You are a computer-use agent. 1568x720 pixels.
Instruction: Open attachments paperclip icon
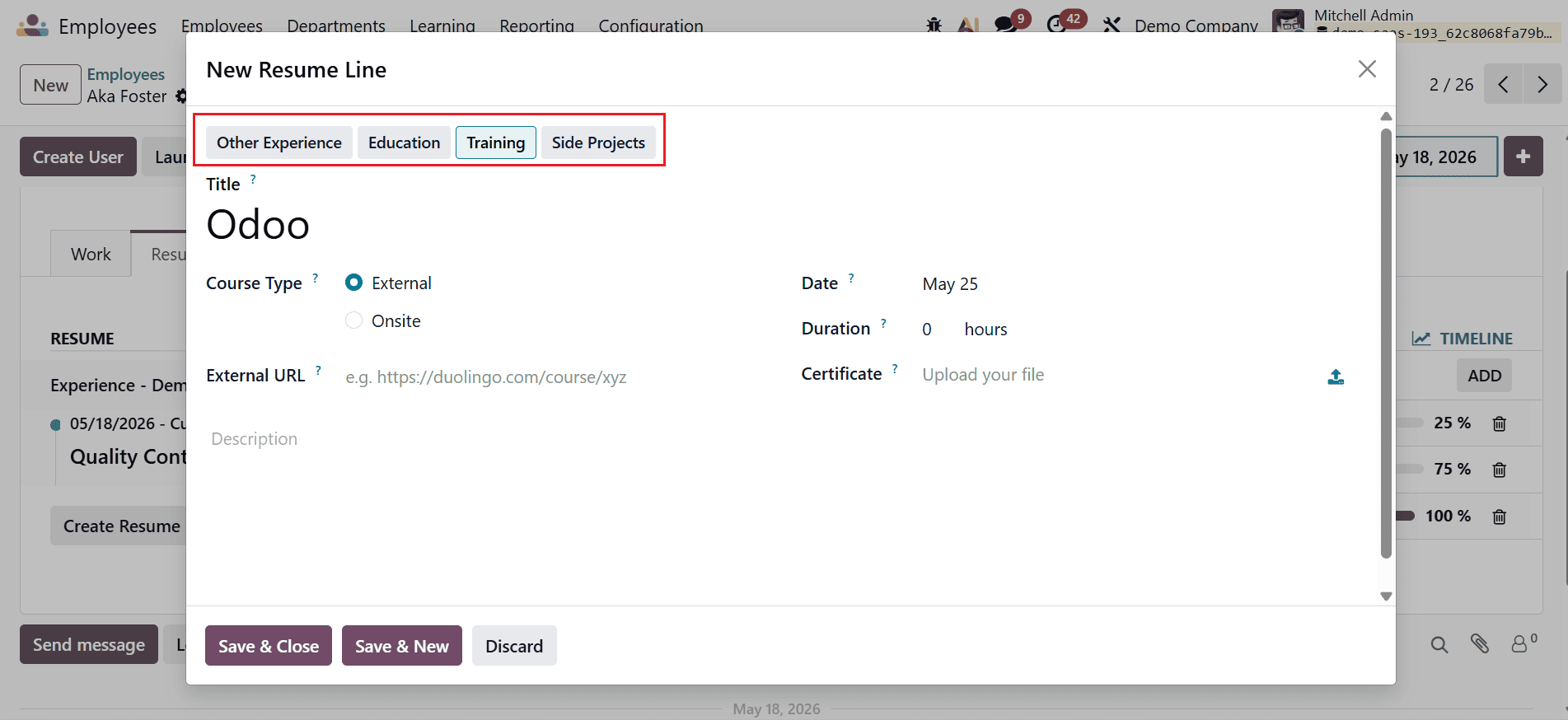pos(1479,644)
